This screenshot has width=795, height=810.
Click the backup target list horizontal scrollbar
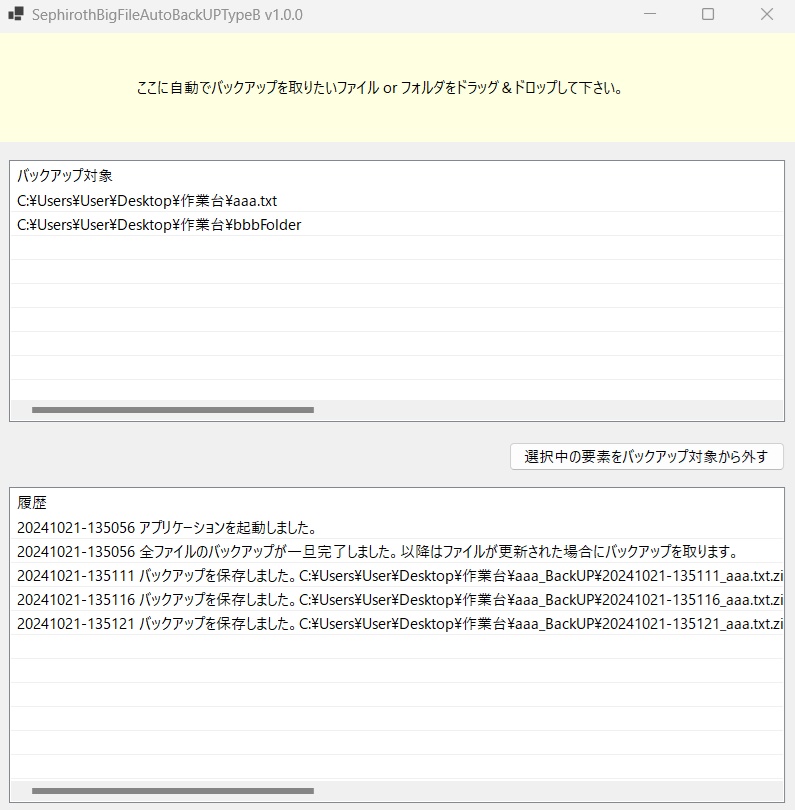173,410
